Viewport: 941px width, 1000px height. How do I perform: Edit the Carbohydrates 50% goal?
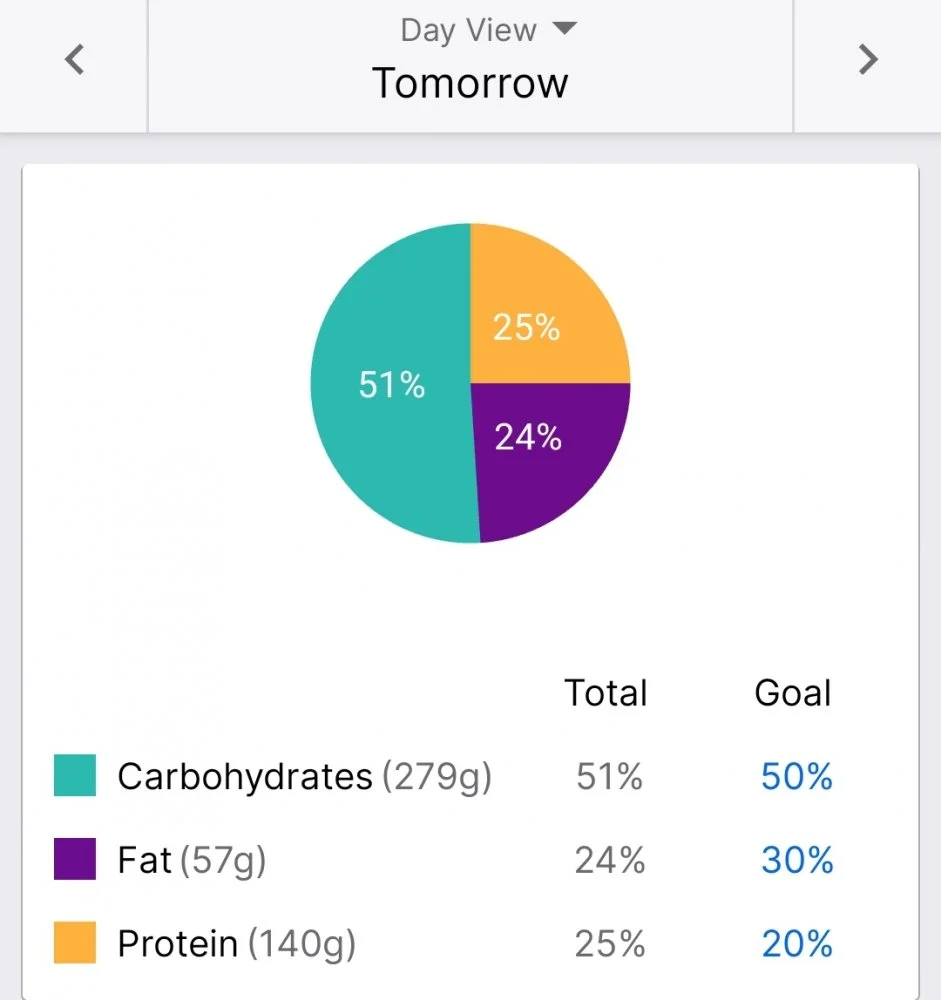click(796, 777)
